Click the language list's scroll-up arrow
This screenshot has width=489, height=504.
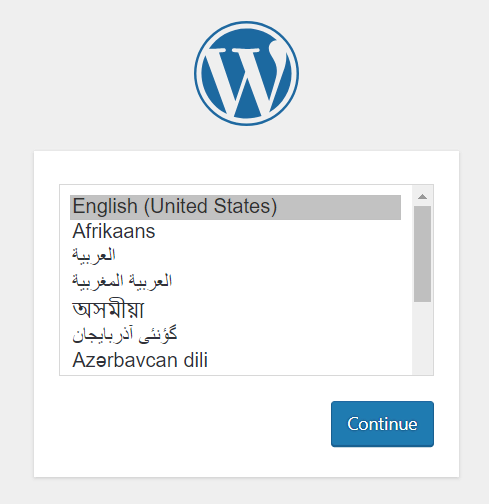[422, 196]
